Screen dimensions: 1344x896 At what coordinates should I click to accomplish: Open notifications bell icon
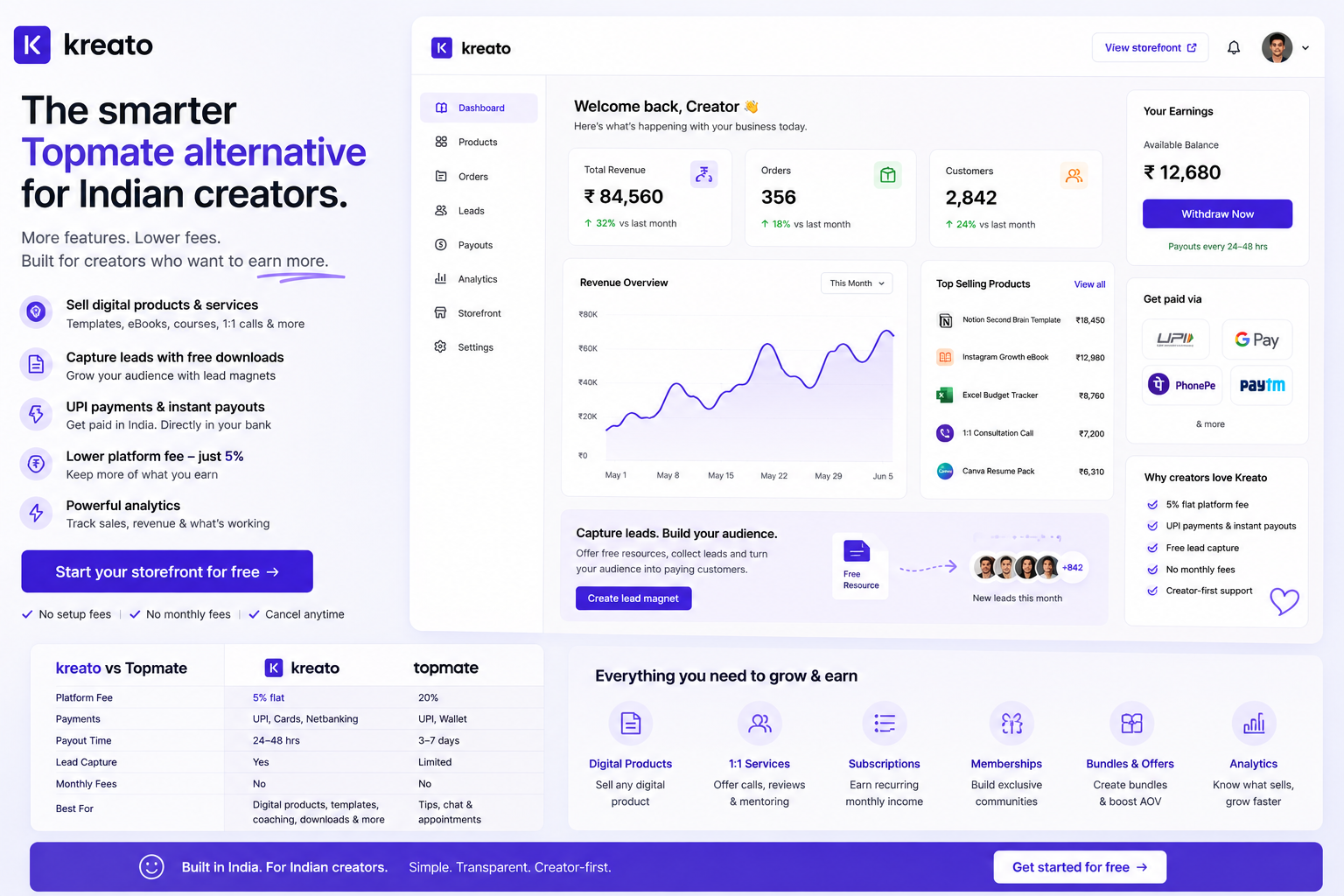1234,48
